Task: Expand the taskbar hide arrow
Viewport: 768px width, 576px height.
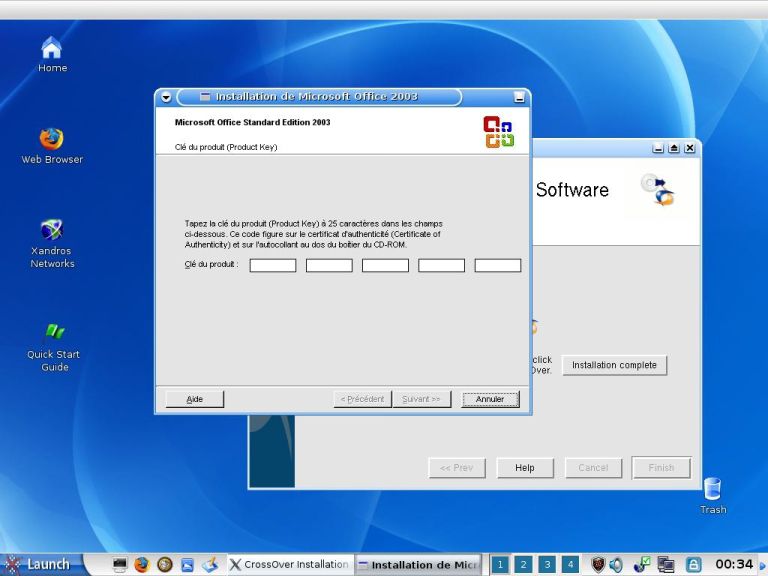Action: point(762,565)
